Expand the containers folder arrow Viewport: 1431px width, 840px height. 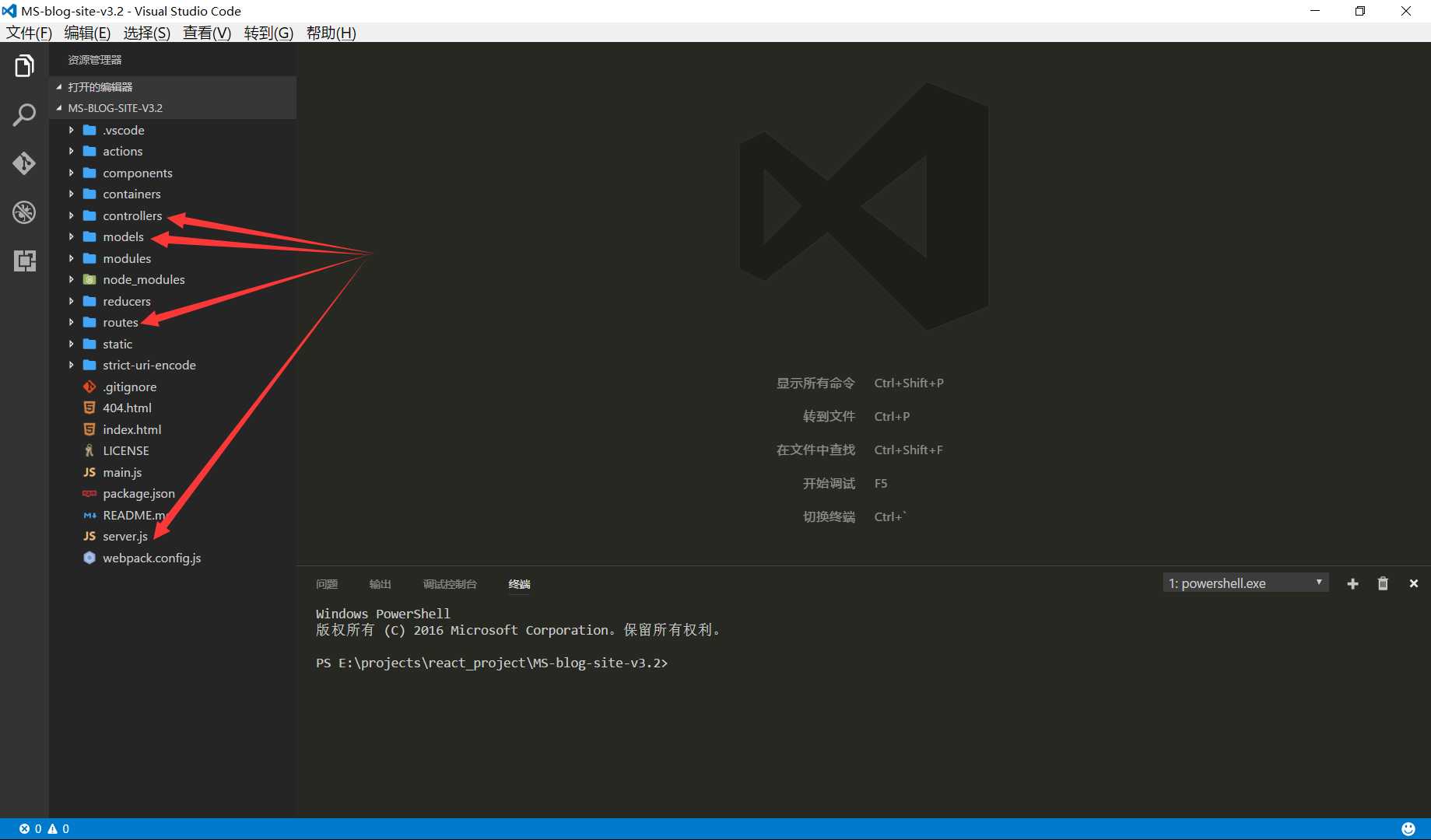71,194
